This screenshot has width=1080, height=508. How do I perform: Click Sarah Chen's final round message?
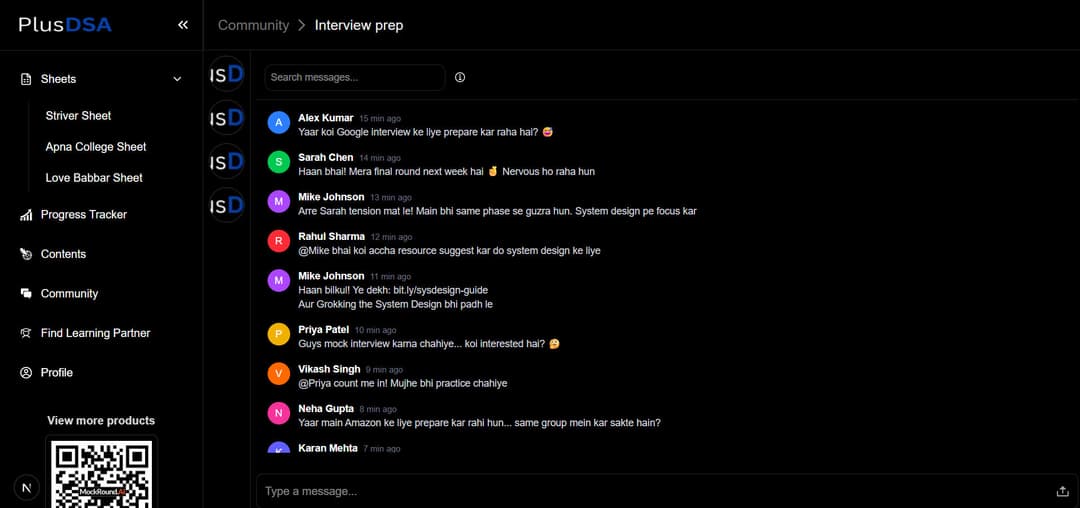click(446, 171)
